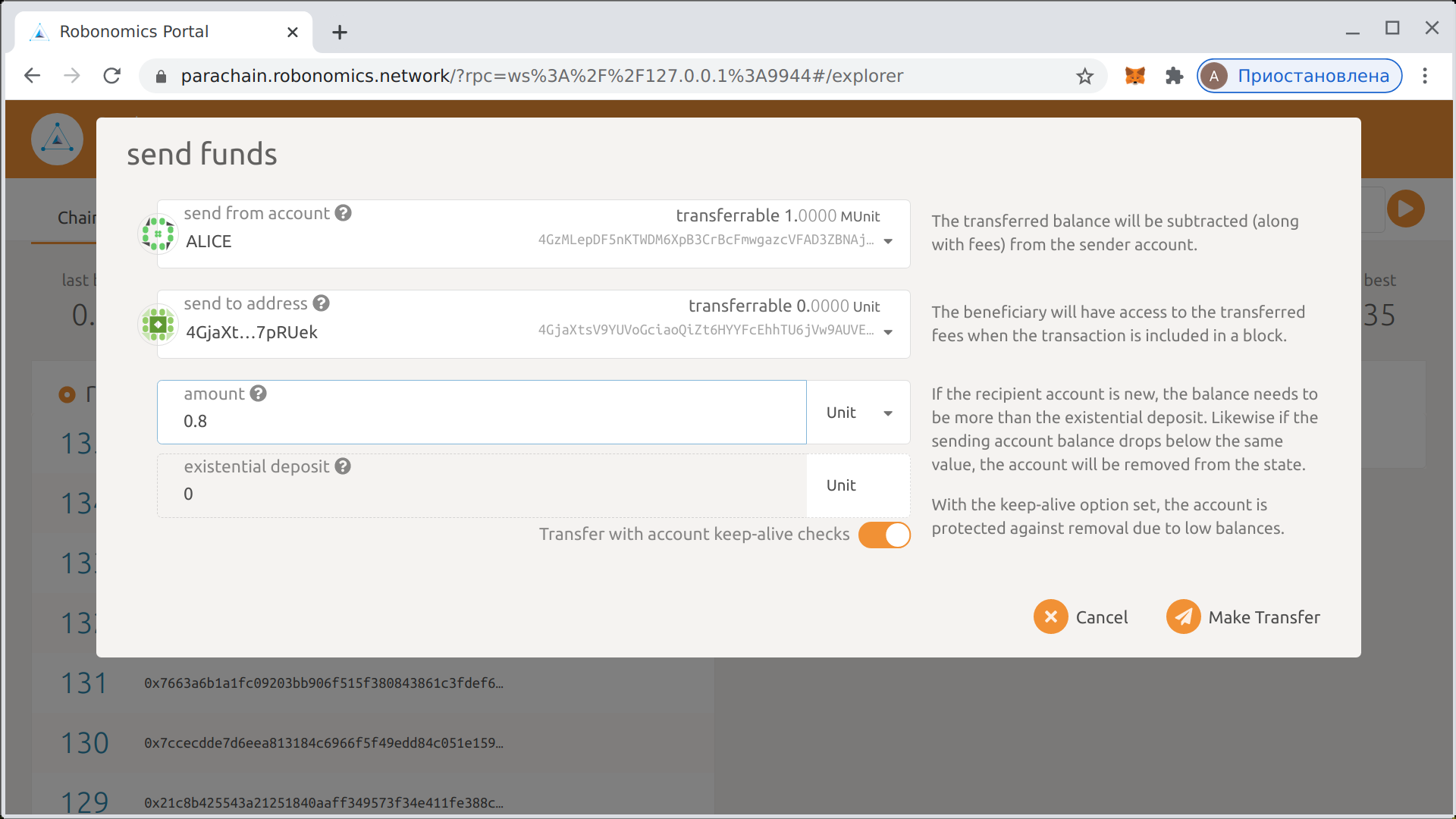Click the Robonomics logo in the header

pos(57,140)
